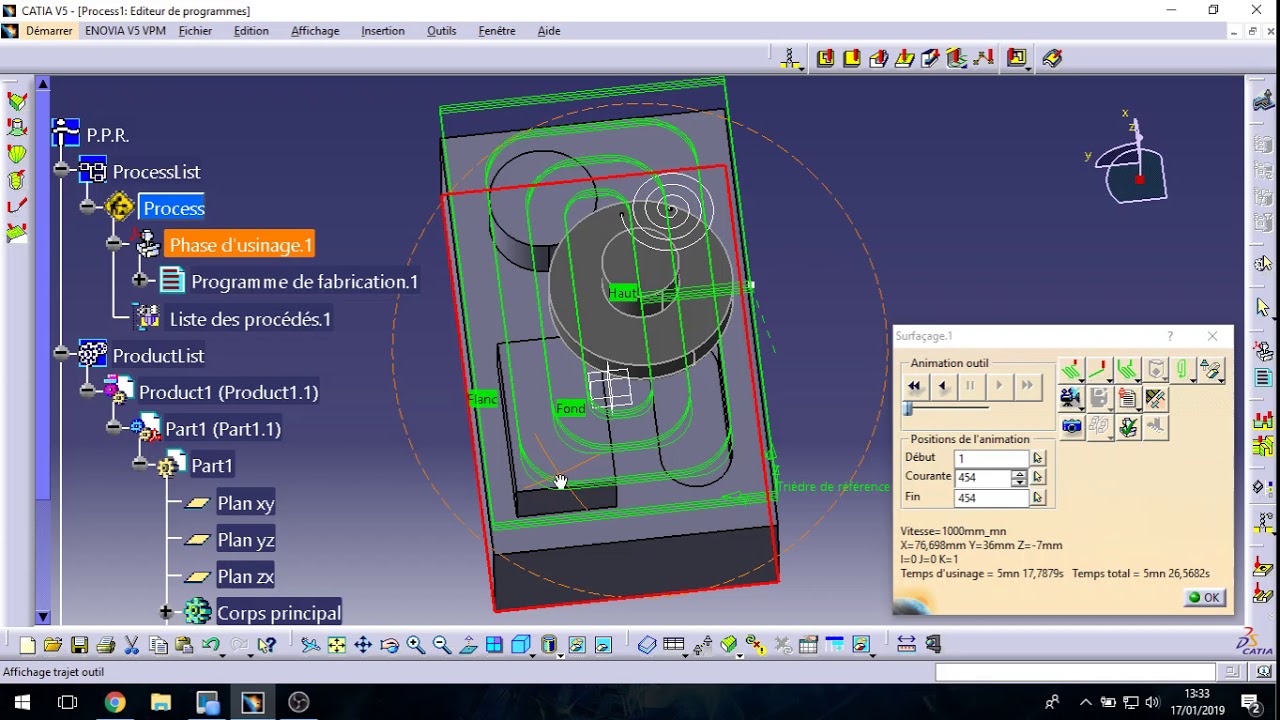The image size is (1280, 720).
Task: Click the Task View taskbar icon
Action: [68, 702]
